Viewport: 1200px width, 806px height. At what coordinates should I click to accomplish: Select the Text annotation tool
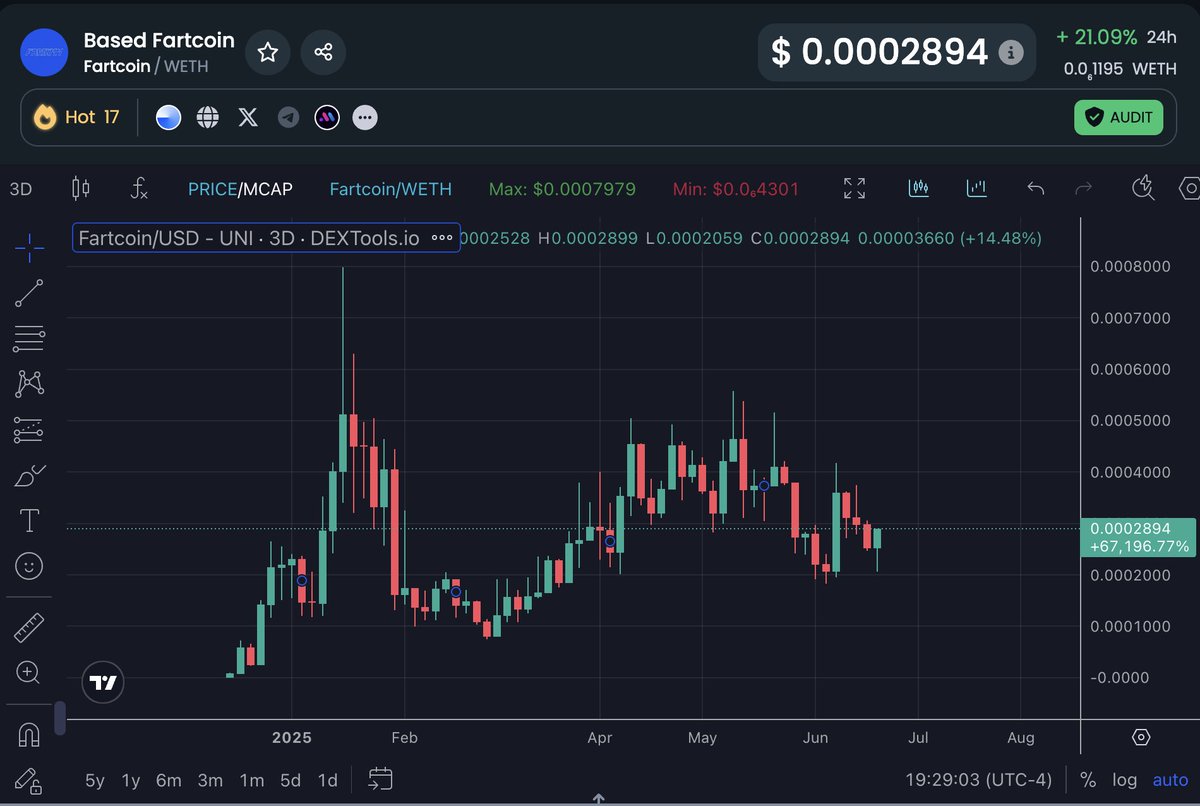coord(29,520)
